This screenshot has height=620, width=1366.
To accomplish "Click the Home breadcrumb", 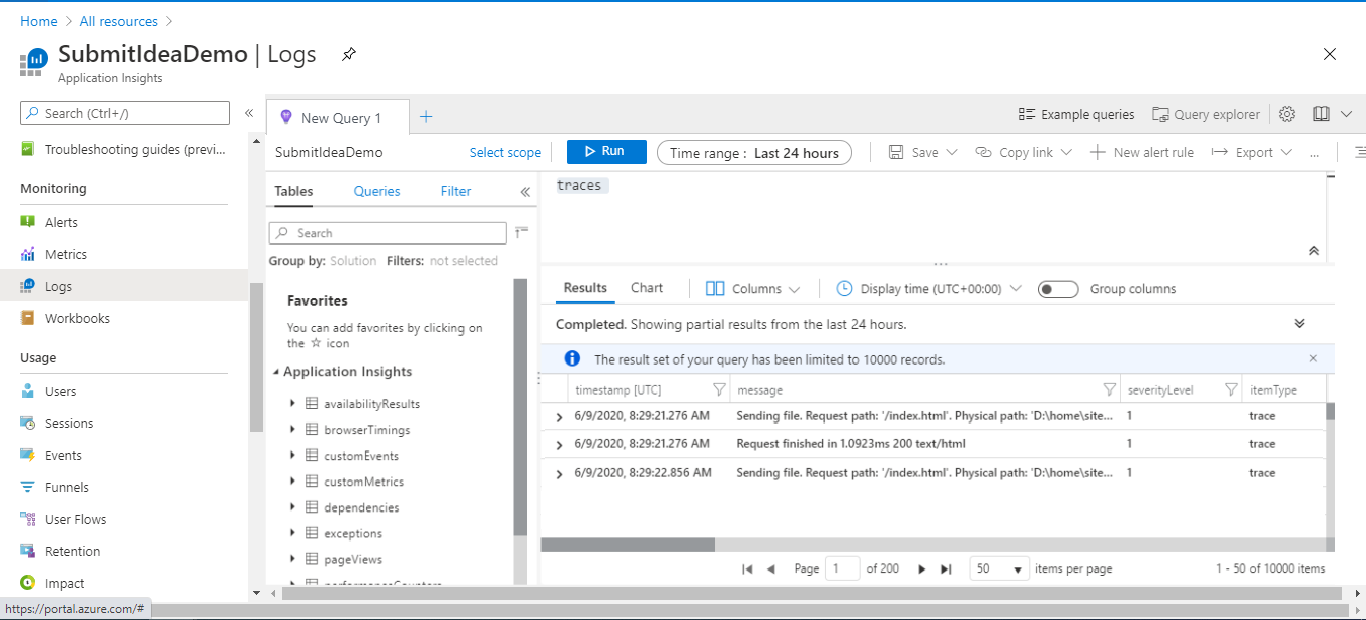I will pyautogui.click(x=39, y=21).
